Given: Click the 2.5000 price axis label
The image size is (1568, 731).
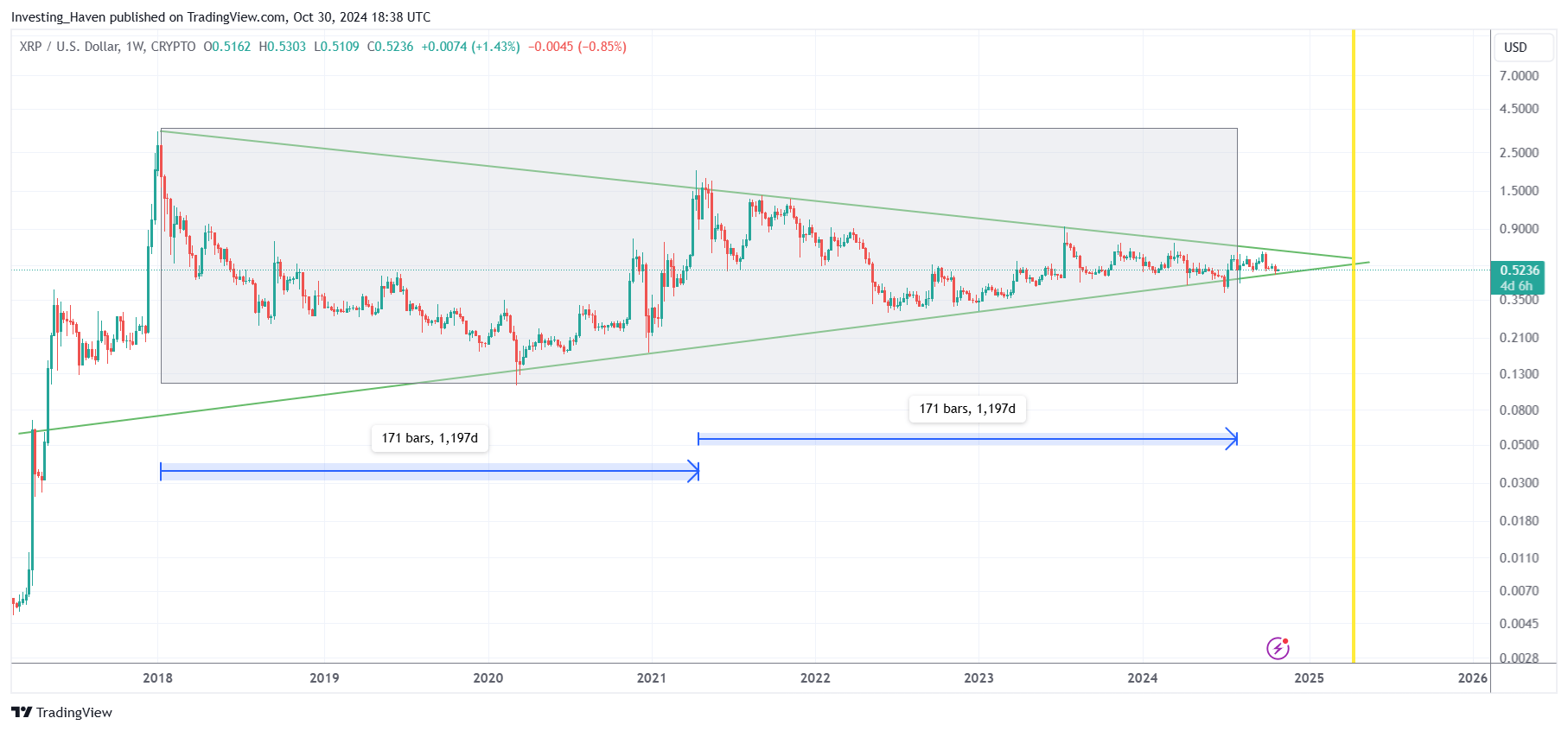Looking at the screenshot, I should click(1519, 153).
